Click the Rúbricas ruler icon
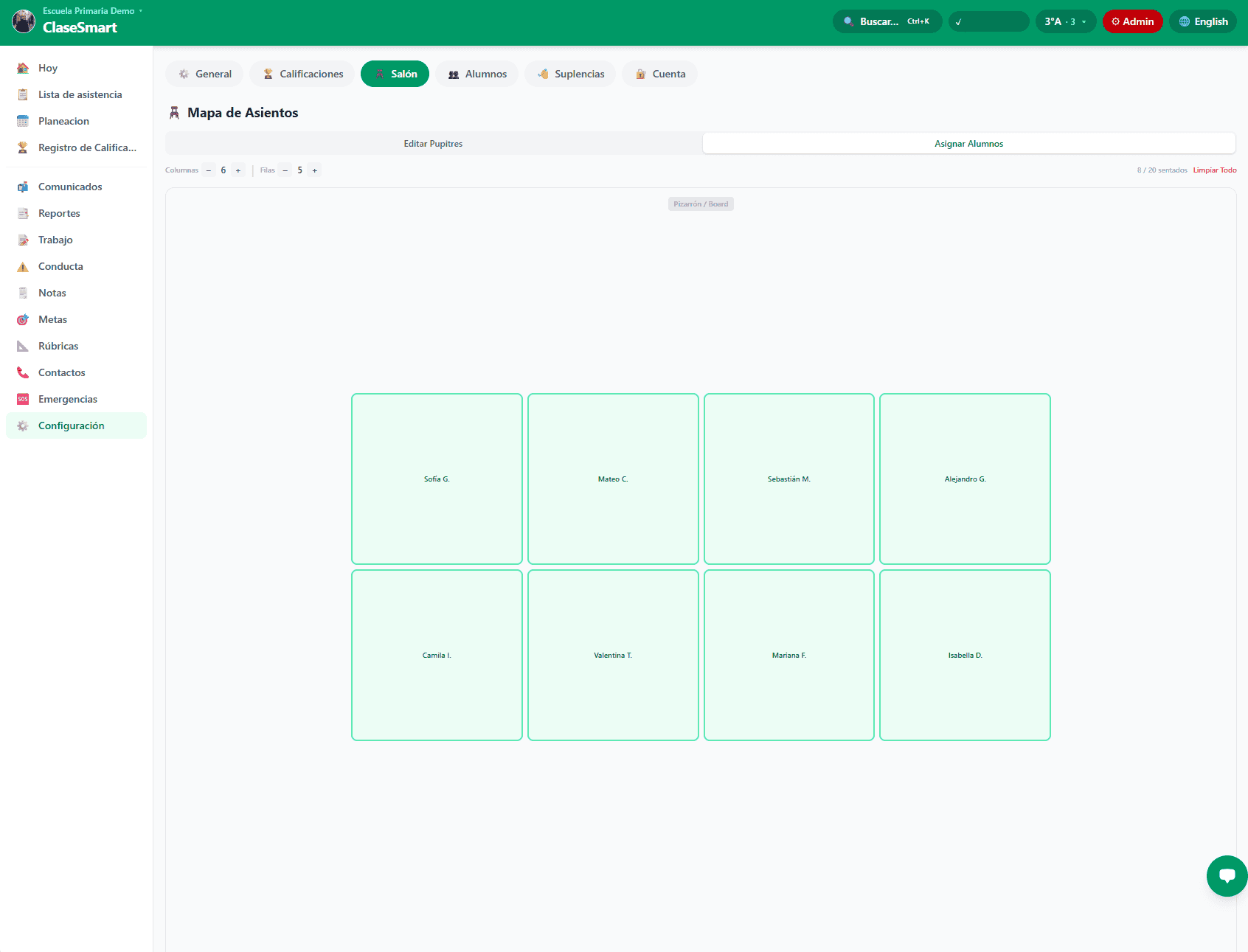1248x952 pixels. 23,346
